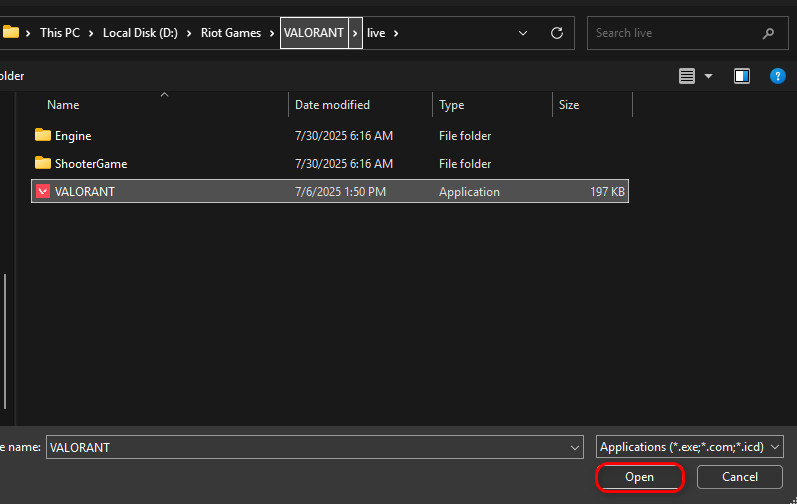Click the view layout list icon

(x=687, y=76)
